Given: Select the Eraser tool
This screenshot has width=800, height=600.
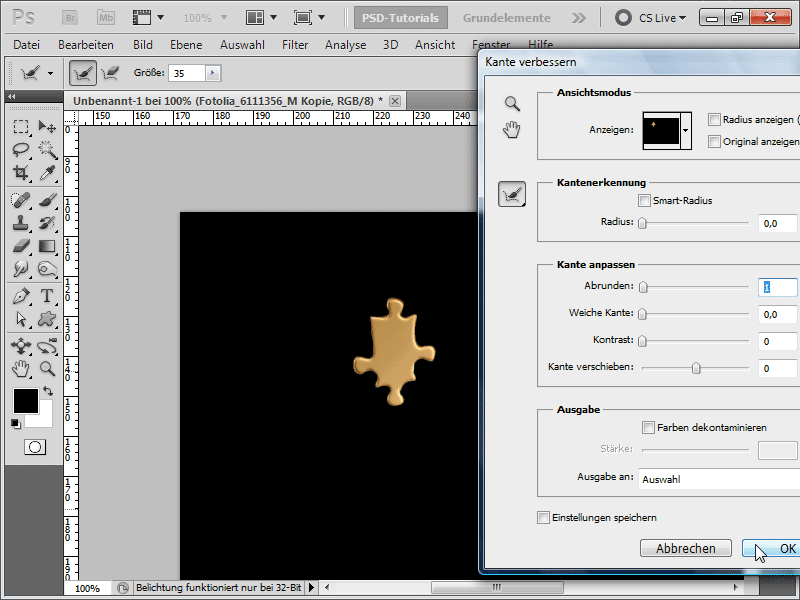Looking at the screenshot, I should click(x=21, y=246).
